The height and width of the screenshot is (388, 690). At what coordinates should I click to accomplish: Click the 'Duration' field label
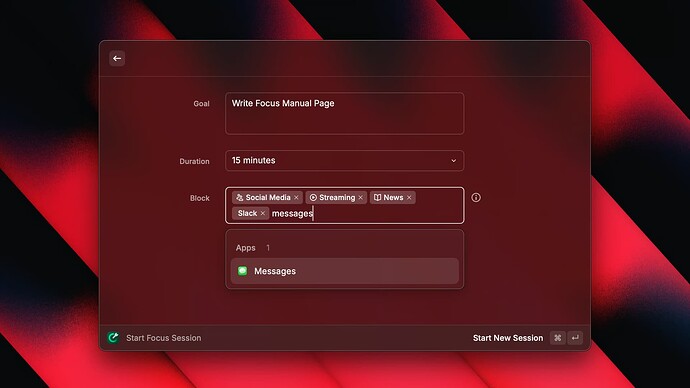coord(195,161)
